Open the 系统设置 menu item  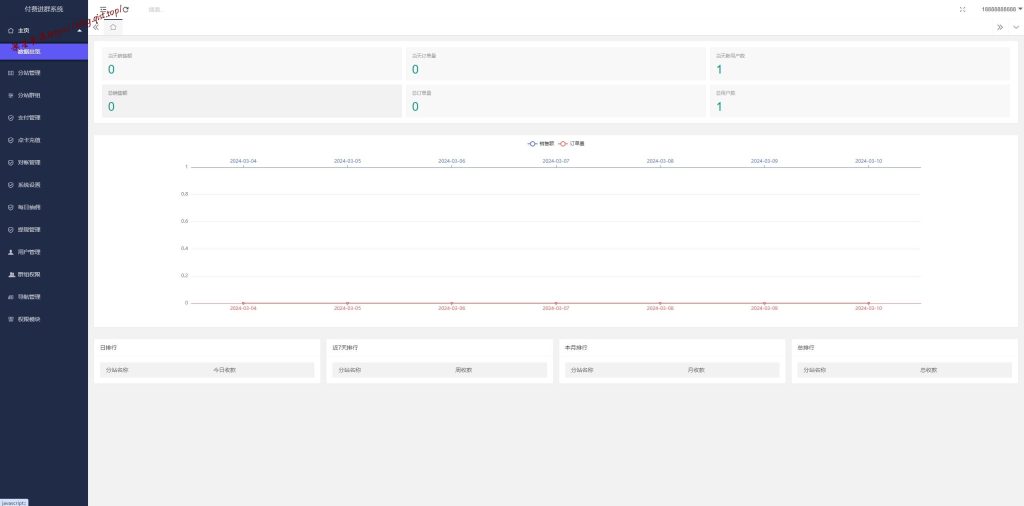tap(29, 185)
